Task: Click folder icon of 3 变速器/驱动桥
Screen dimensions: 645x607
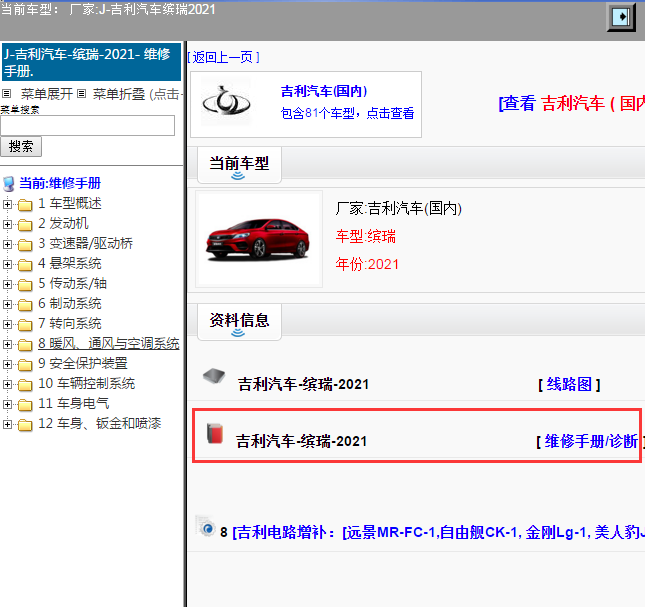Action: (25, 245)
